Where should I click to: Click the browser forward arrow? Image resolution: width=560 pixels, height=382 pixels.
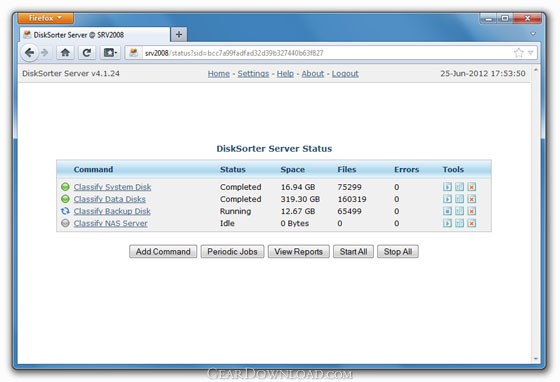tap(45, 53)
